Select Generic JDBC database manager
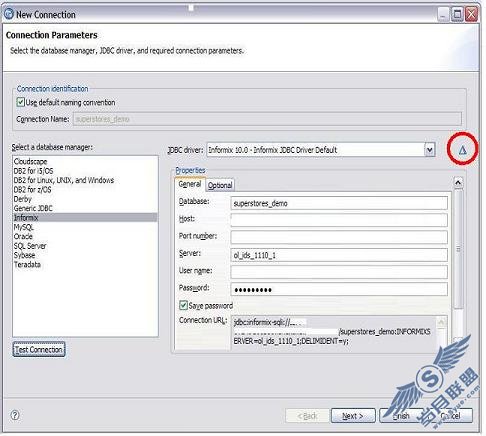Screen dimensions: 486x436 tap(85, 208)
